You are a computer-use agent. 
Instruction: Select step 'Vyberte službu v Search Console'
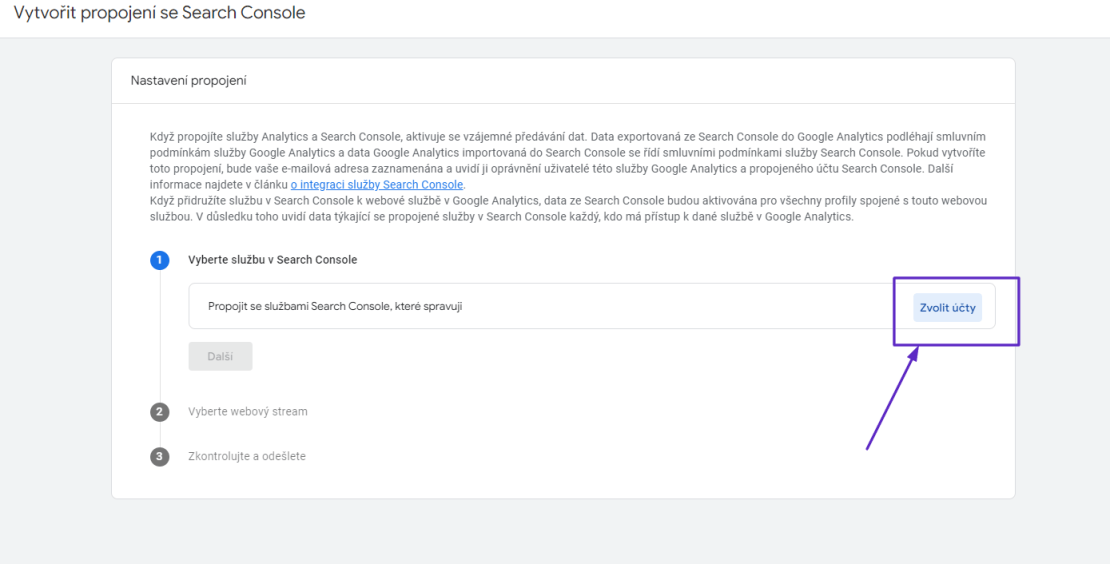273,260
